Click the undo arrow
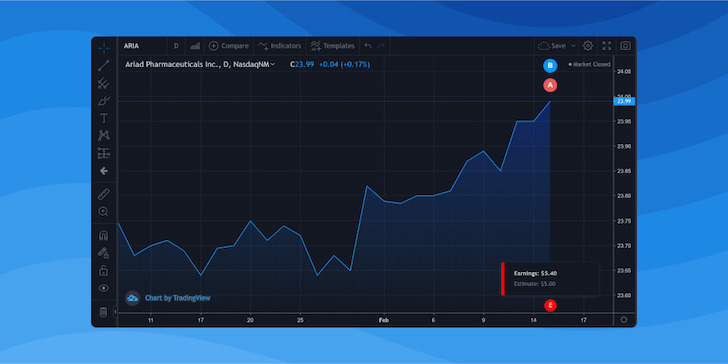Viewport: 728px width, 364px height. [368, 46]
